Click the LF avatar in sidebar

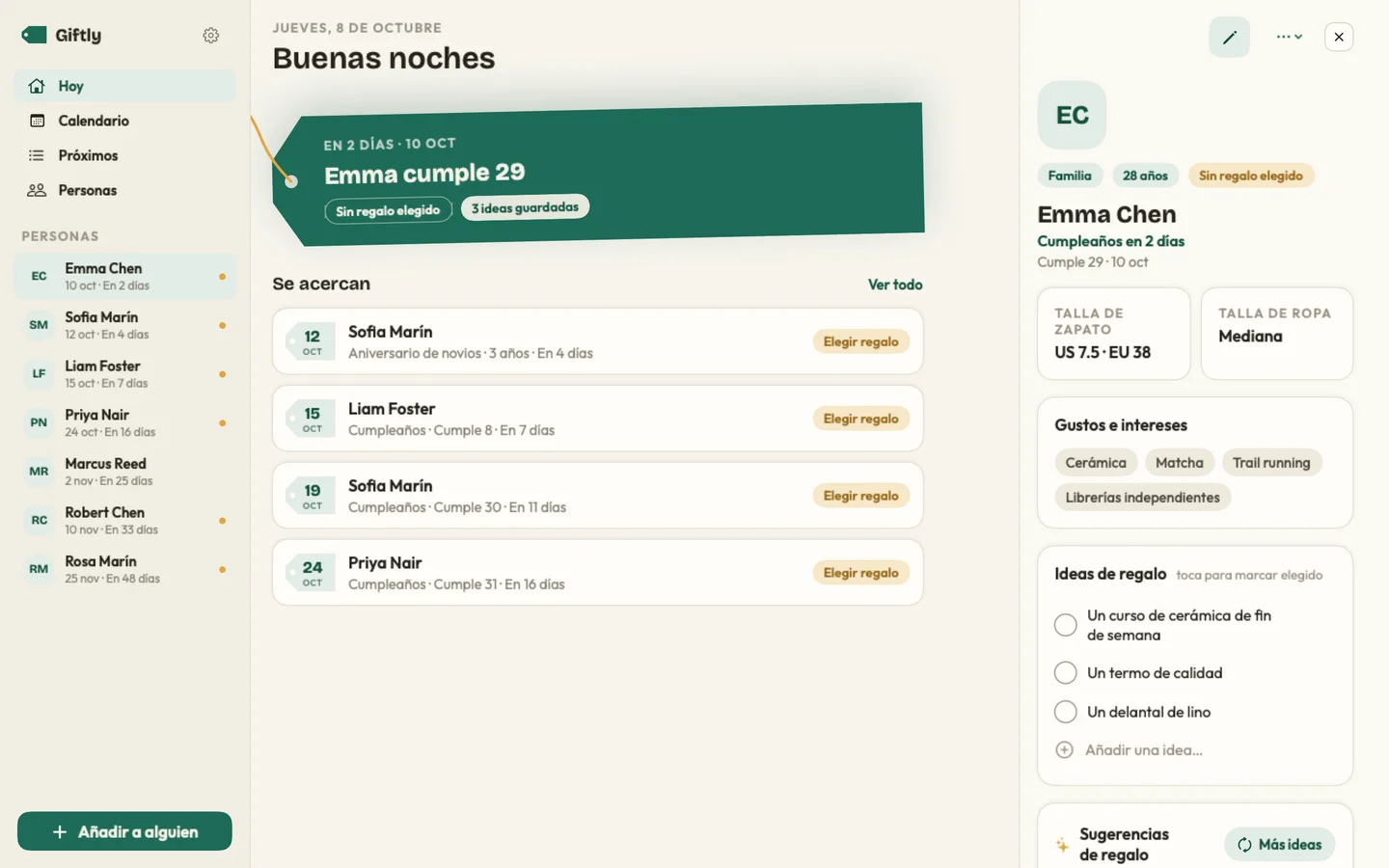(x=39, y=373)
